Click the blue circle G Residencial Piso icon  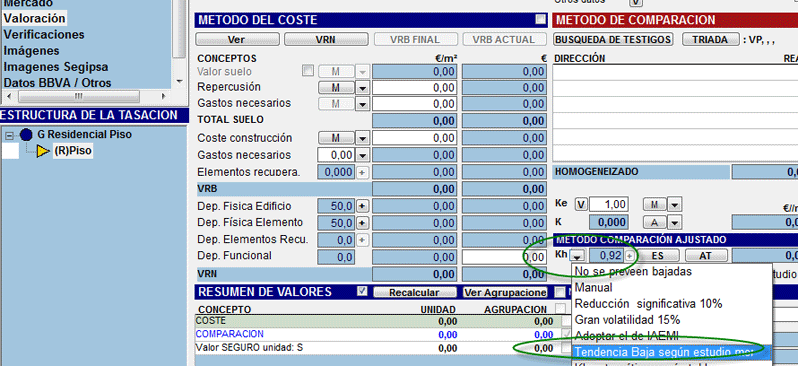(26, 134)
